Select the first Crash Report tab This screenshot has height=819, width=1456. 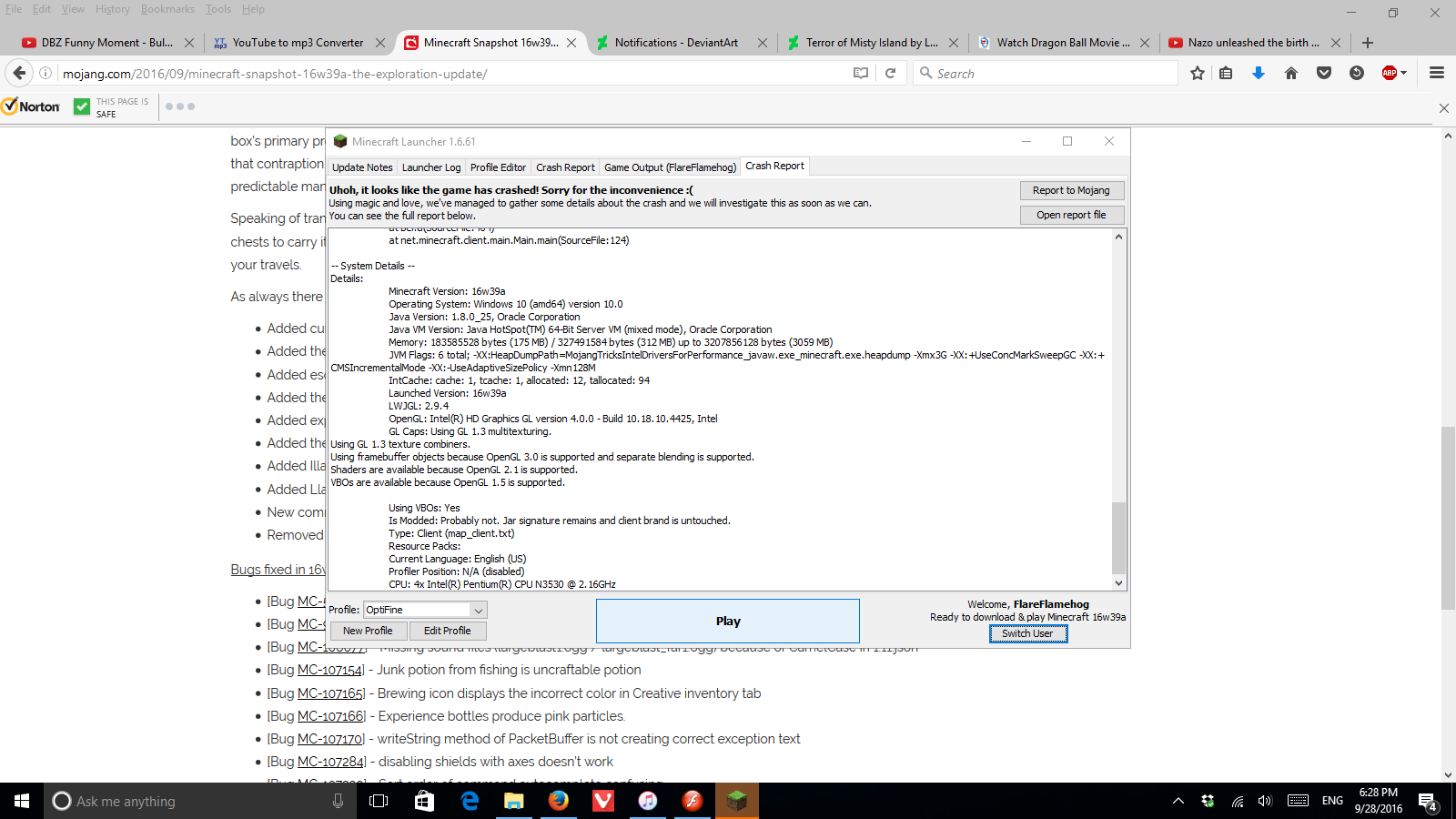point(565,167)
